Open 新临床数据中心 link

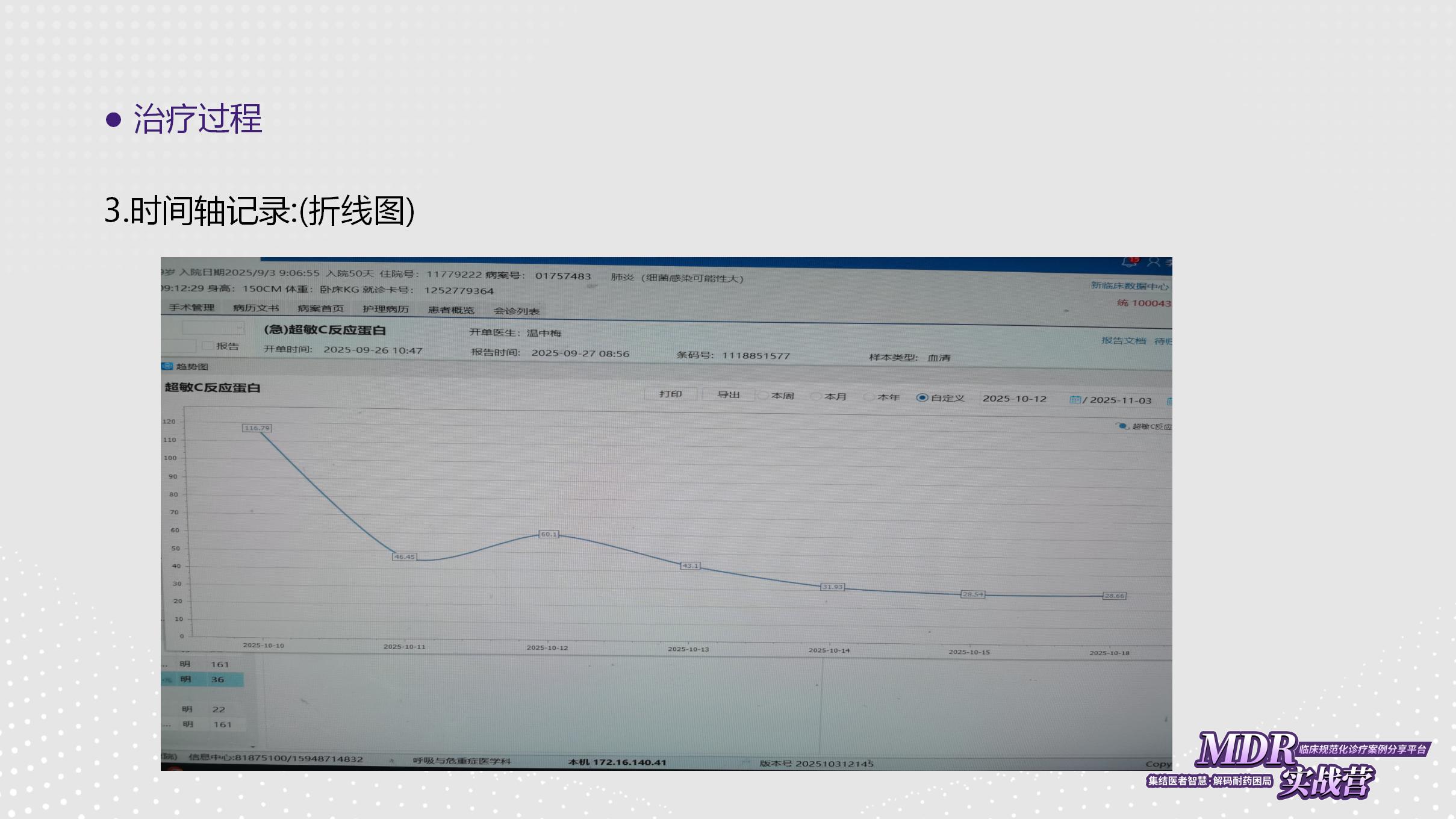click(1129, 285)
